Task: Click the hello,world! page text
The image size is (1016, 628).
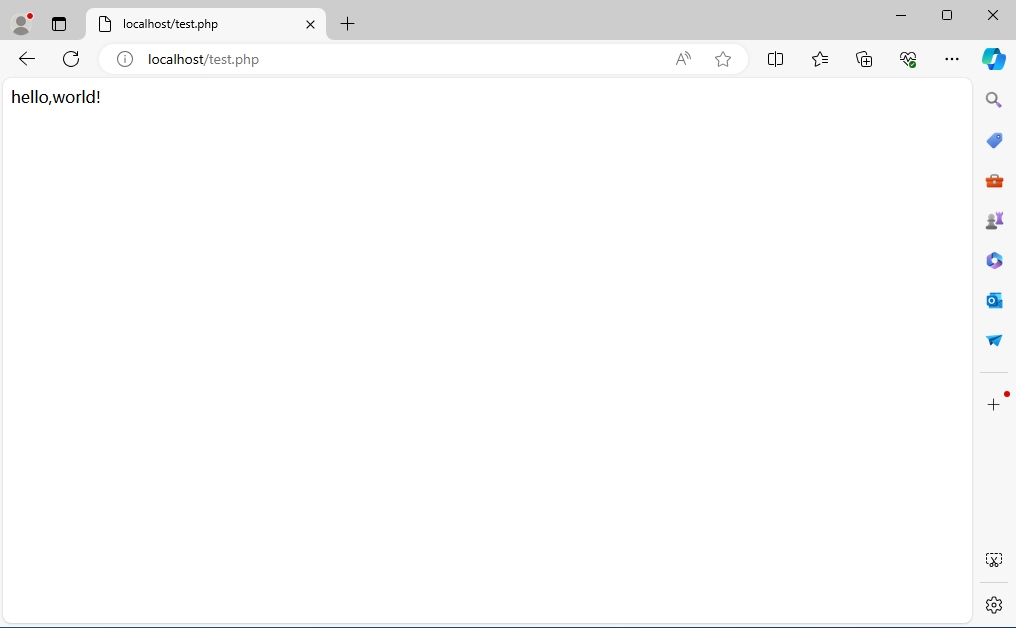Action: coord(56,97)
